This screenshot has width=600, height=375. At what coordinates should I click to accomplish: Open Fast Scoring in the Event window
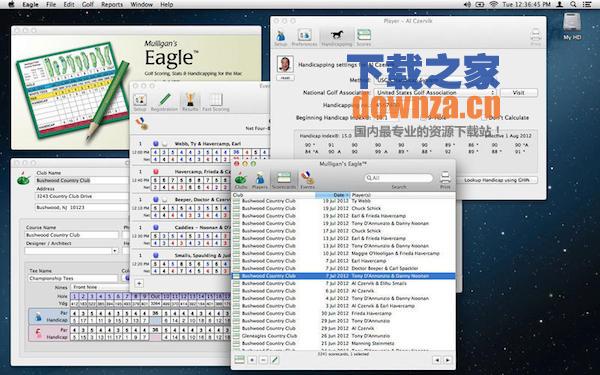215,102
